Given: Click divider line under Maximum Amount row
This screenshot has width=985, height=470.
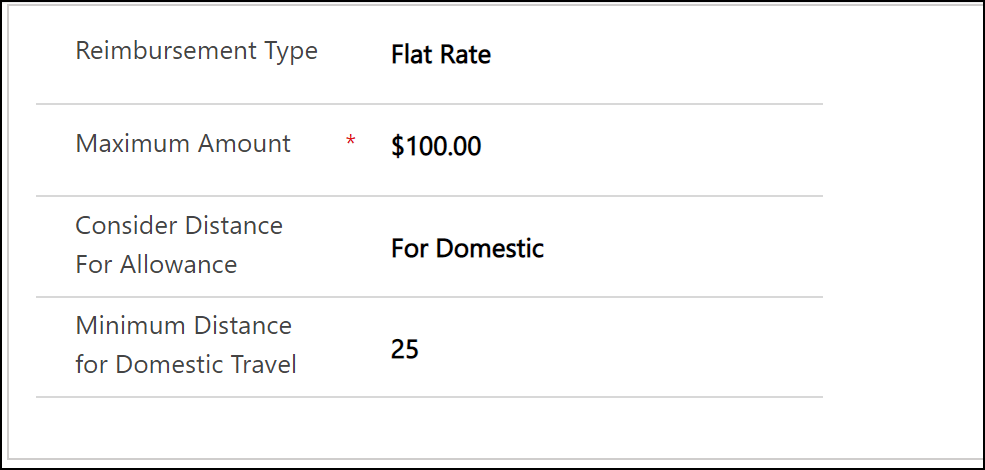Looking at the screenshot, I should (429, 196).
